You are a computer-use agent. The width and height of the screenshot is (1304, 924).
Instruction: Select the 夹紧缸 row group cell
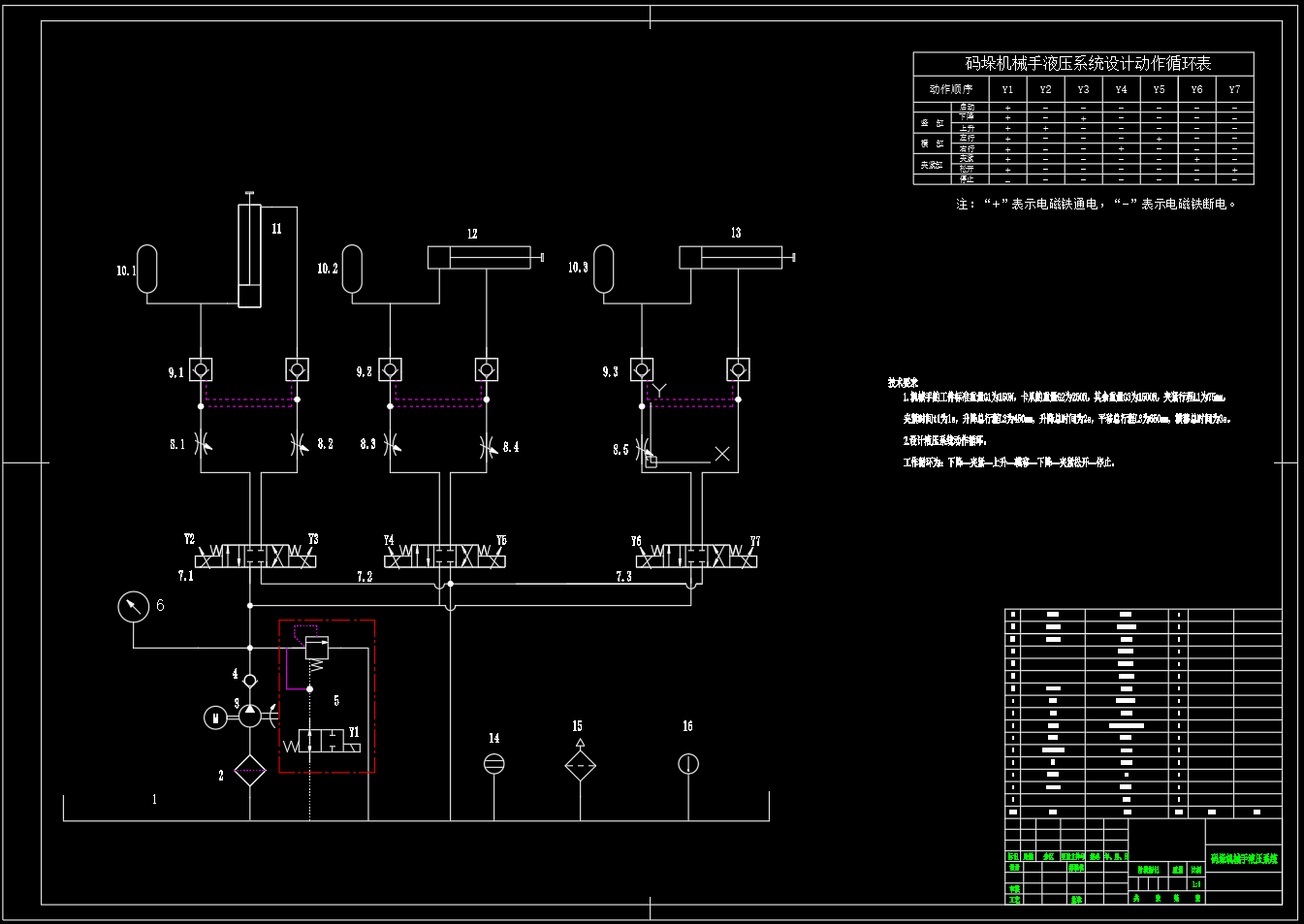click(x=933, y=165)
